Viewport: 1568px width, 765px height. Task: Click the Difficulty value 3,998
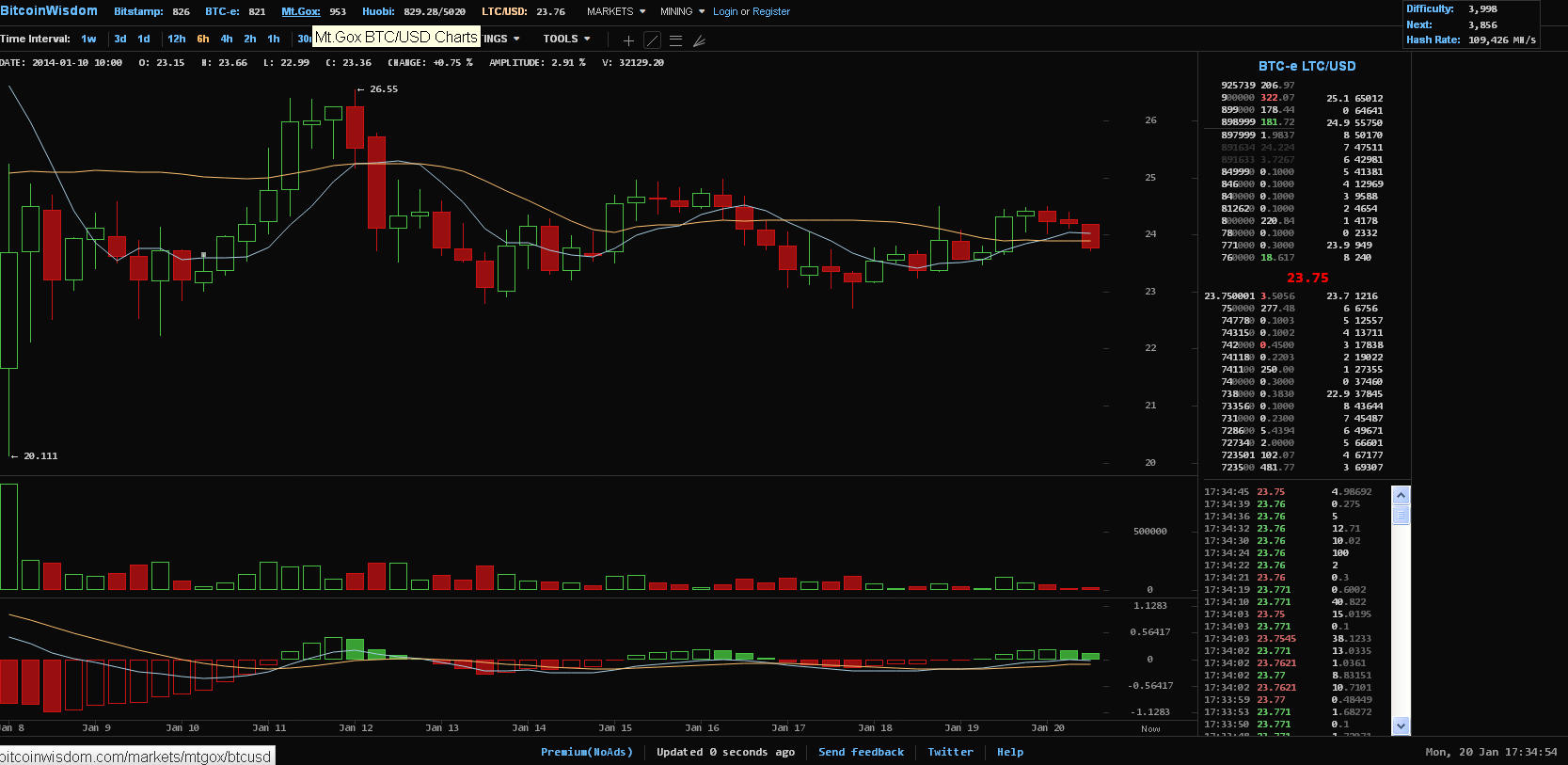click(x=1482, y=9)
